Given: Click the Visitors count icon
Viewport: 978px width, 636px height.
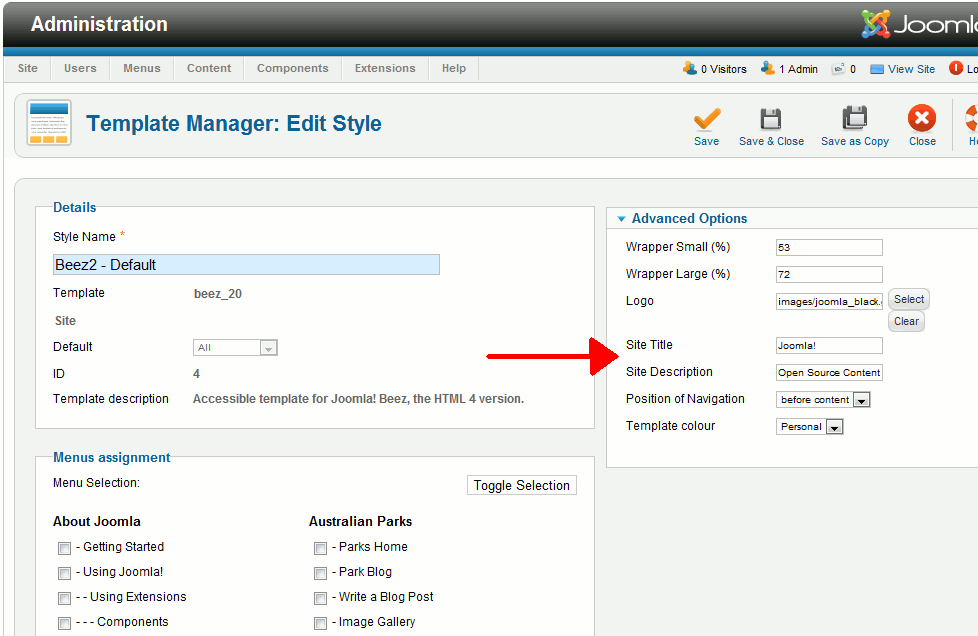Looking at the screenshot, I should pyautogui.click(x=690, y=69).
